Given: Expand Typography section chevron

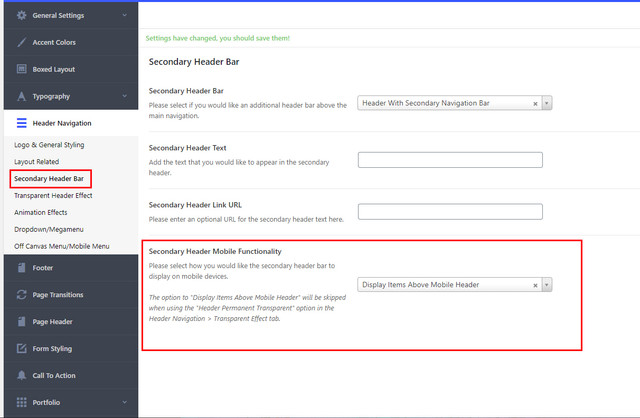Looking at the screenshot, I should [124, 96].
